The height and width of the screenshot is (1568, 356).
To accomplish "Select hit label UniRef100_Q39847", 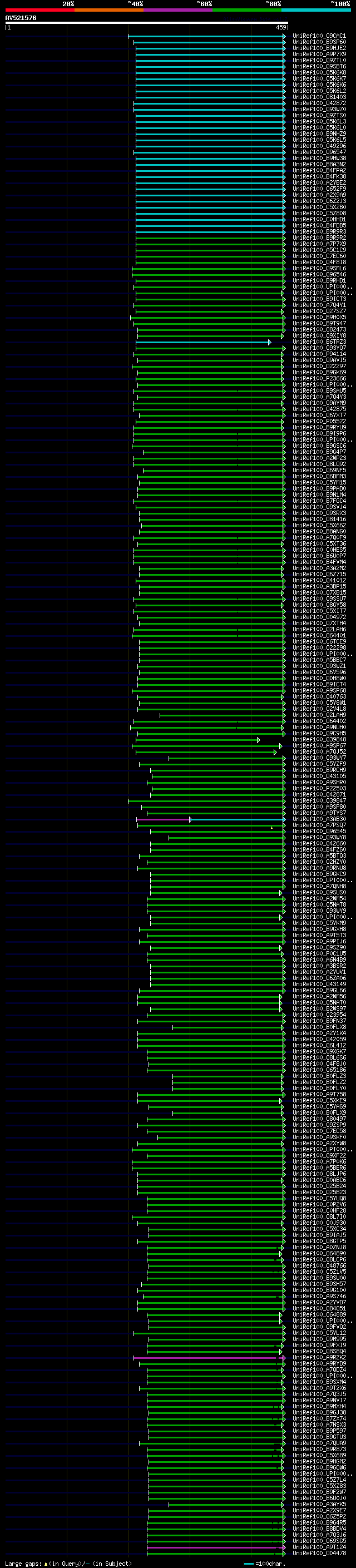I will point(319,801).
